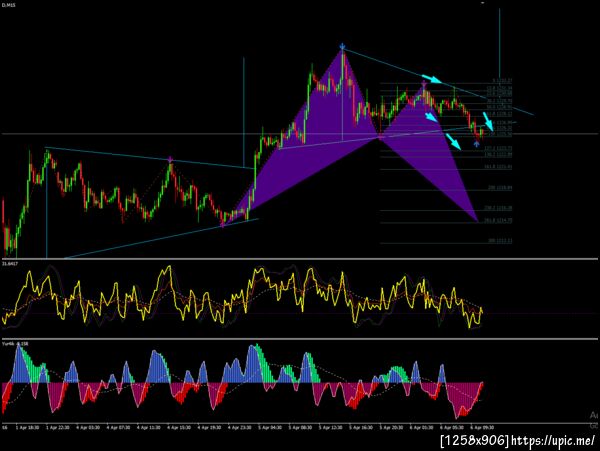Select the blue up arrow below the latest low
Screen dimensions: 600x451
click(x=476, y=144)
